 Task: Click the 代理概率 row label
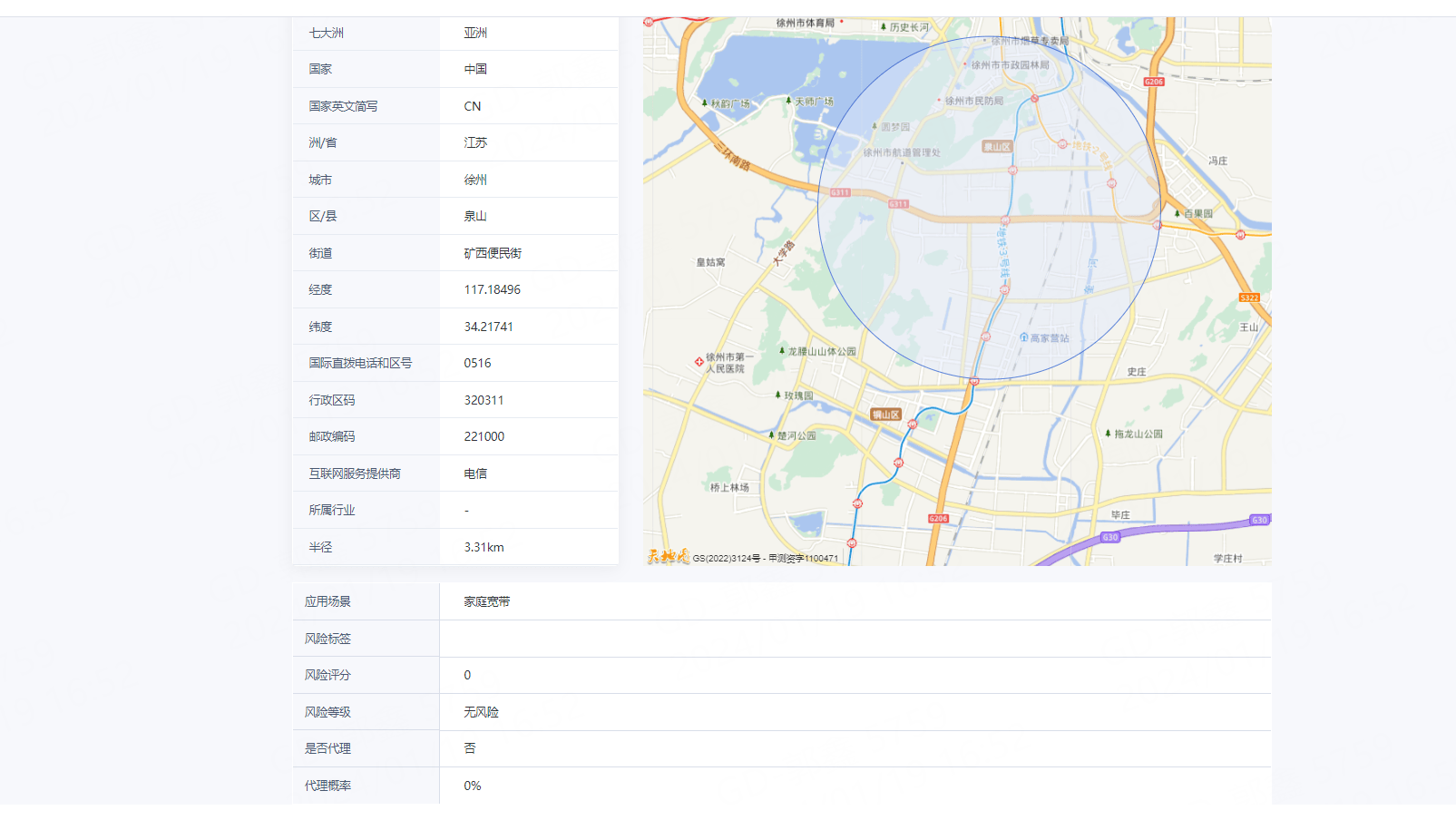click(x=327, y=786)
